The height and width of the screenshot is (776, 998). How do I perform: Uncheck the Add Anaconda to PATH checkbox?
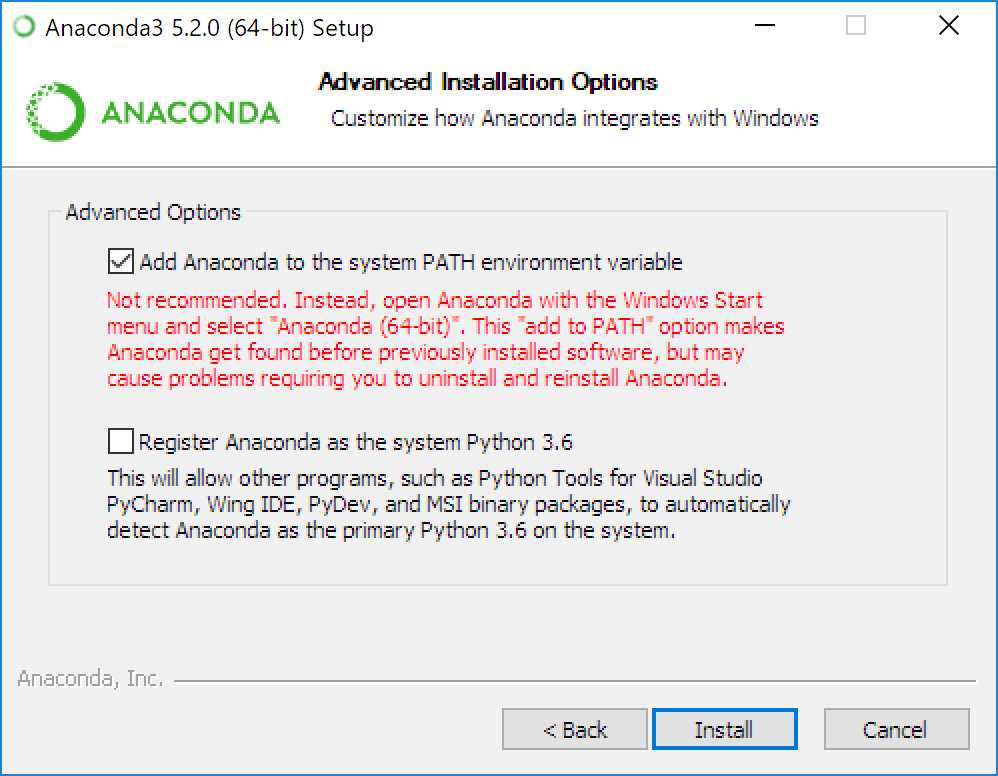pyautogui.click(x=120, y=261)
